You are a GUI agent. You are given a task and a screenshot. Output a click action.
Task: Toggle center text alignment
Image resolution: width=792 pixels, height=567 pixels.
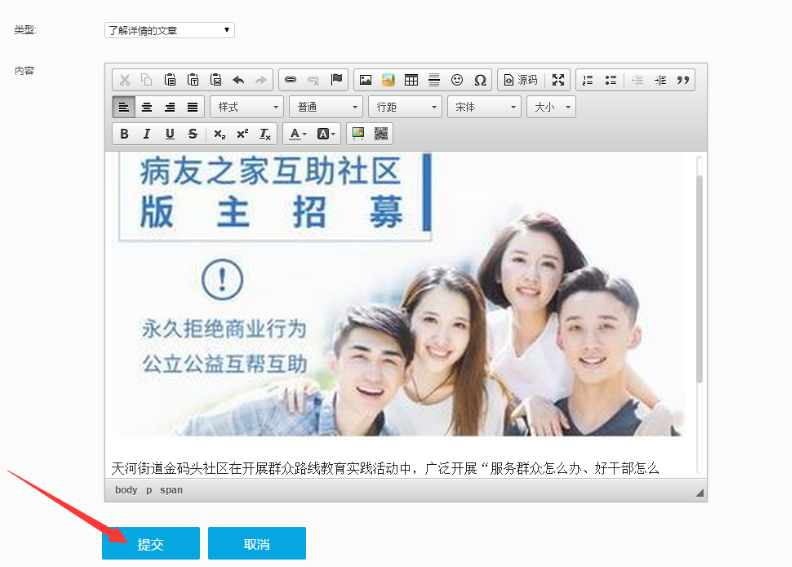(147, 107)
